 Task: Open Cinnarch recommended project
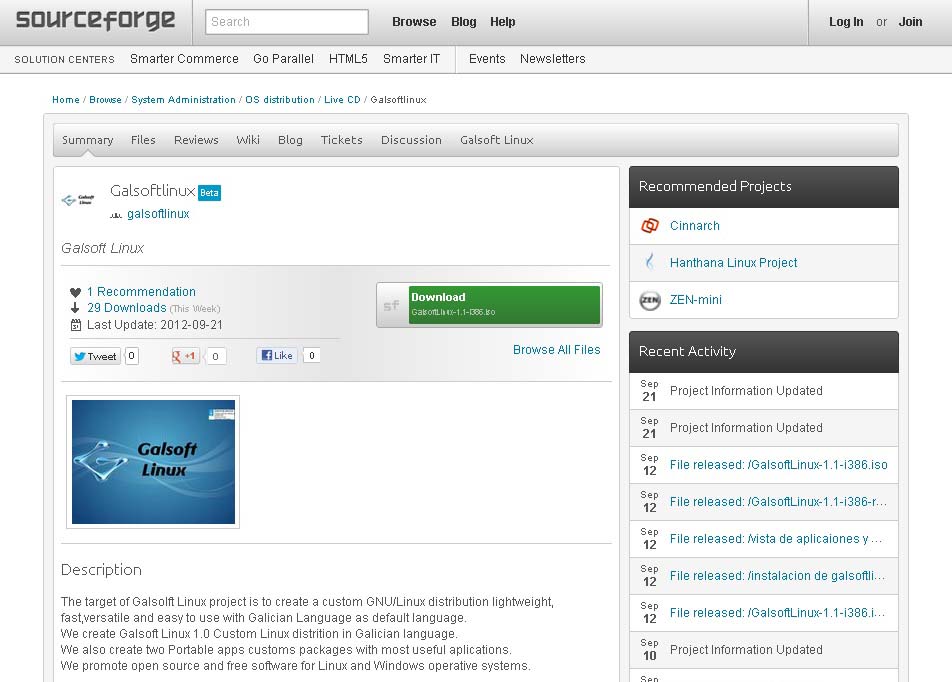(x=695, y=226)
